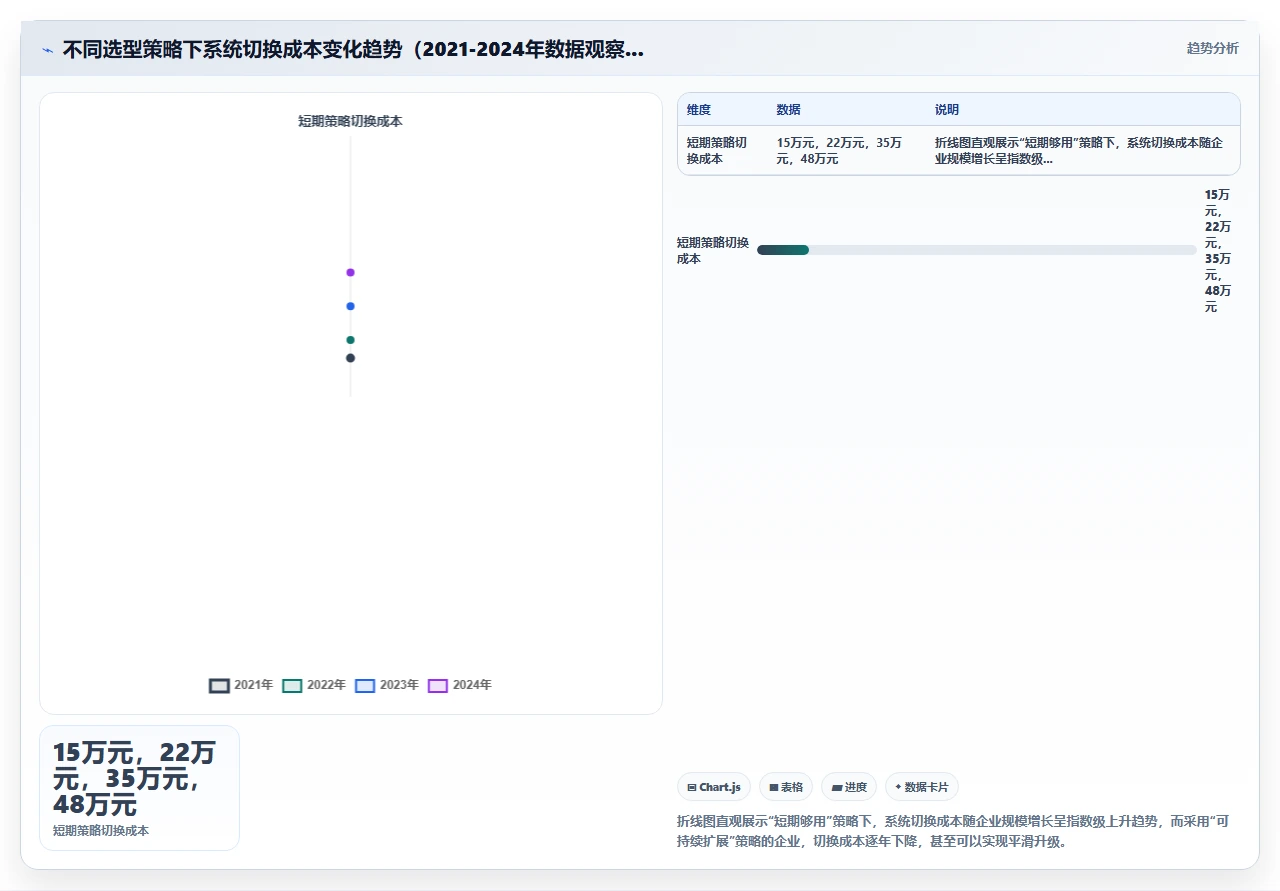Click the 趋势分析 label in the header
The height and width of the screenshot is (891, 1280).
click(1212, 48)
